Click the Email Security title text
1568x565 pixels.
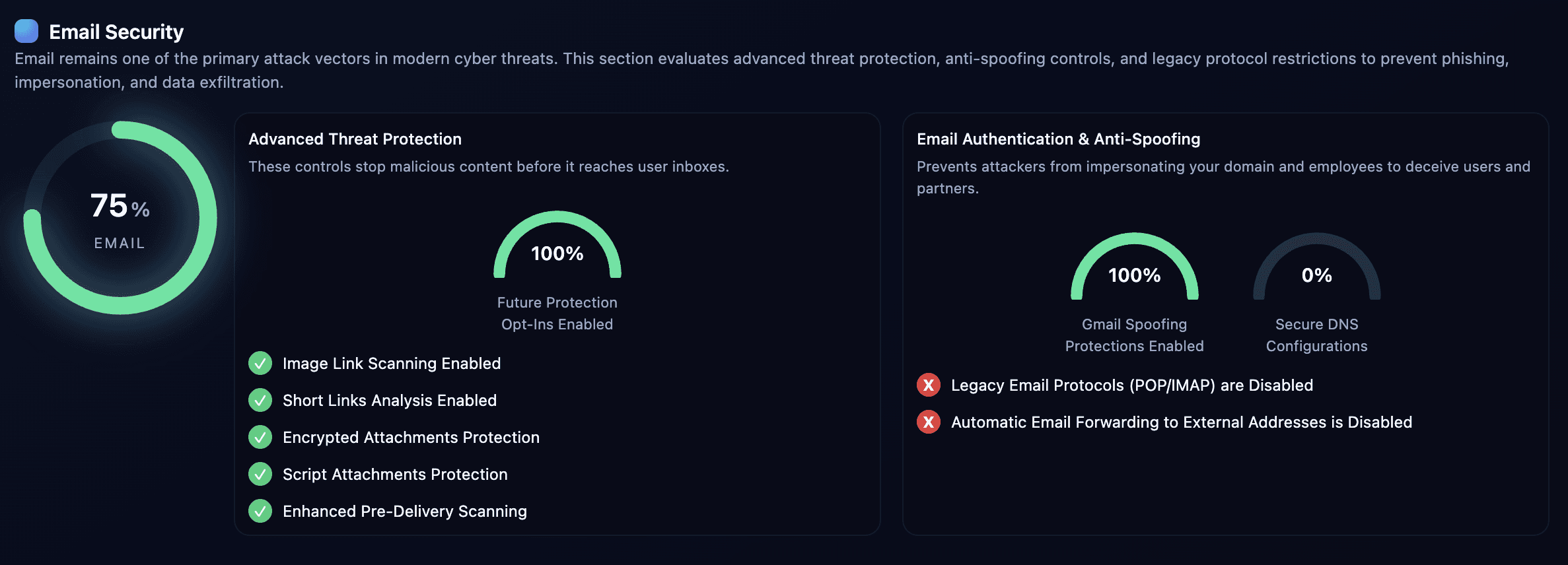pyautogui.click(x=116, y=32)
